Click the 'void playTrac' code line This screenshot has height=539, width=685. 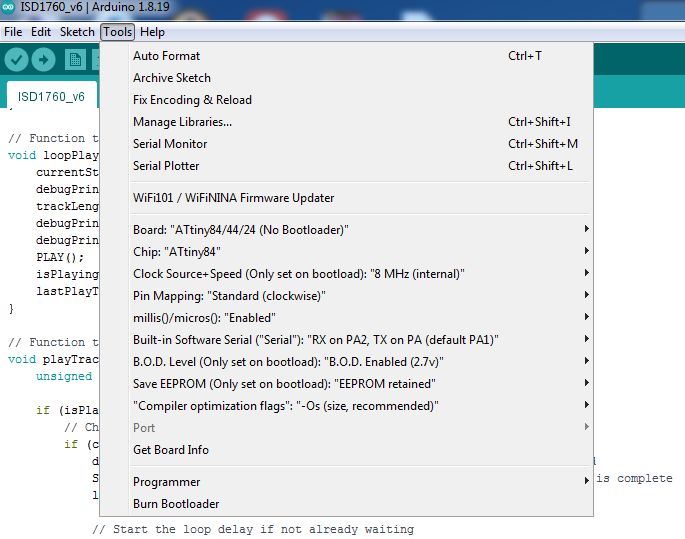click(54, 359)
